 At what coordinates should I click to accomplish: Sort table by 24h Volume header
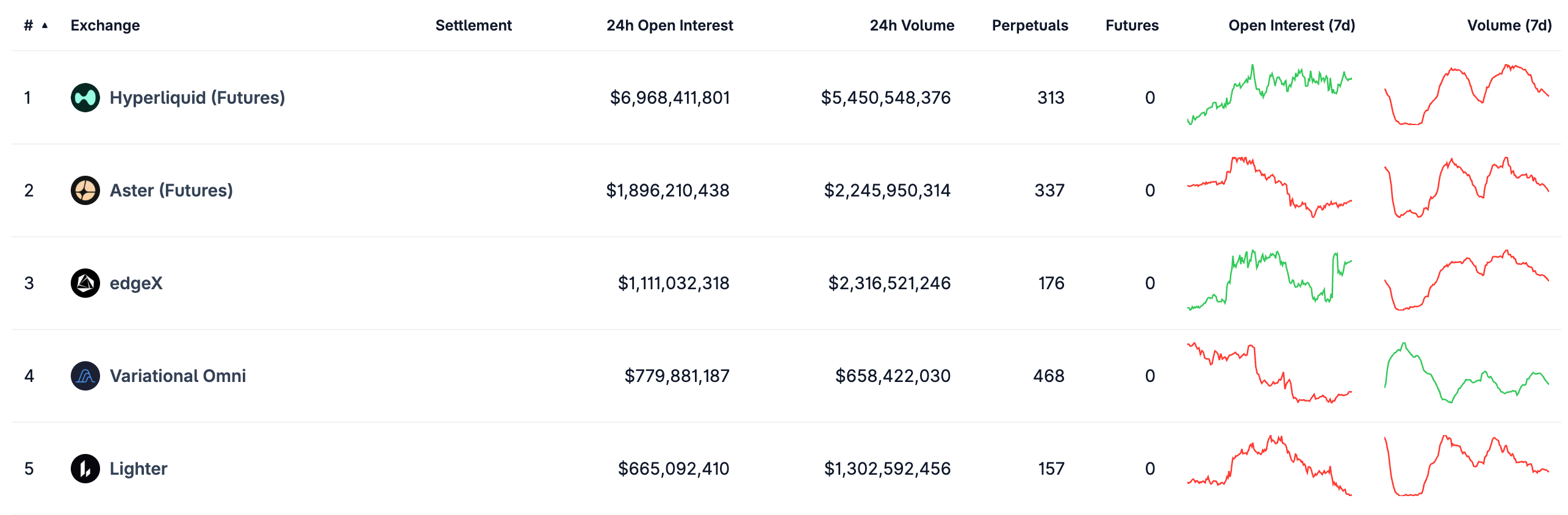coord(912,26)
